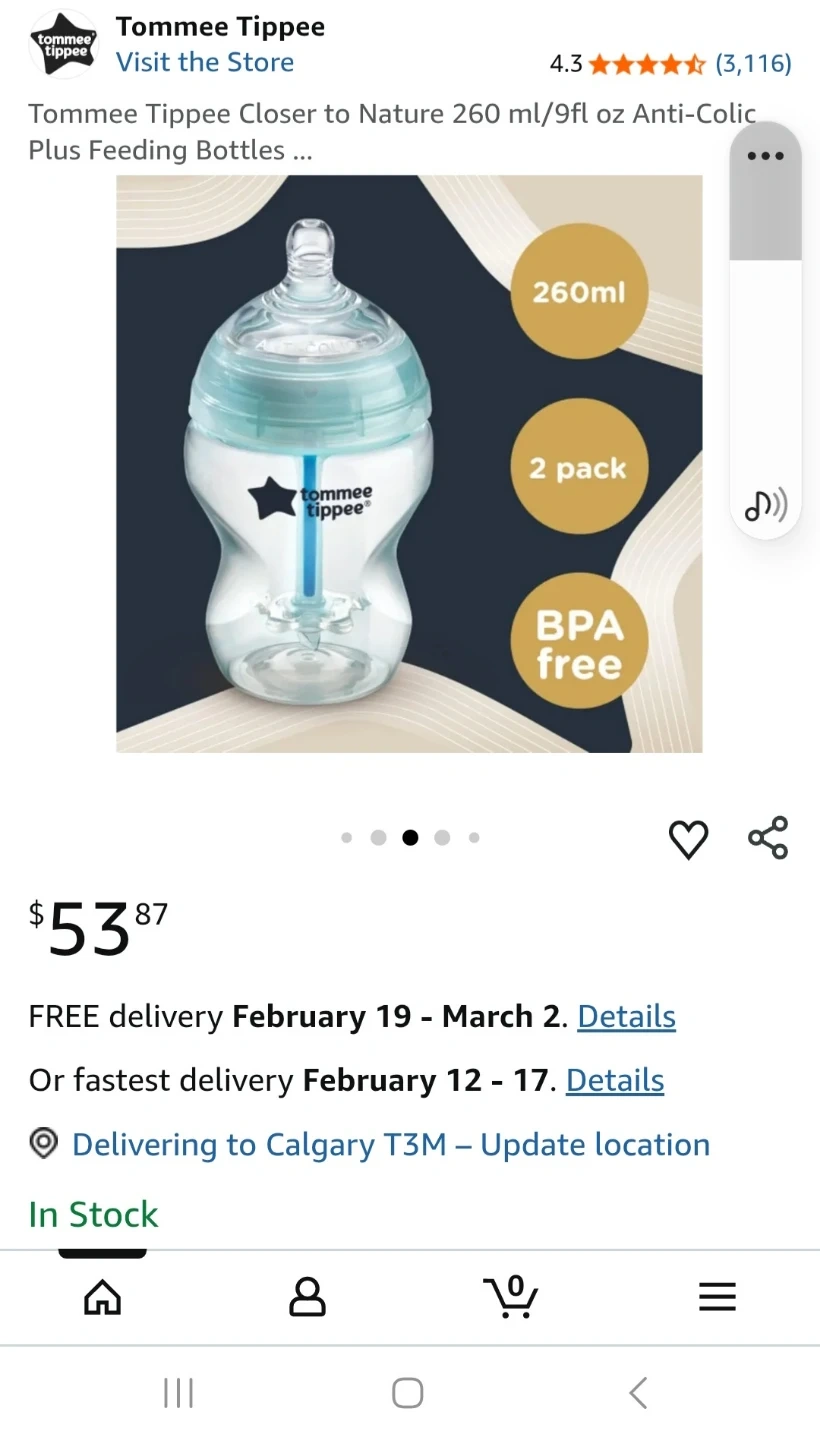Select the fourth image carousel dot
This screenshot has width=820, height=1440.
point(442,838)
